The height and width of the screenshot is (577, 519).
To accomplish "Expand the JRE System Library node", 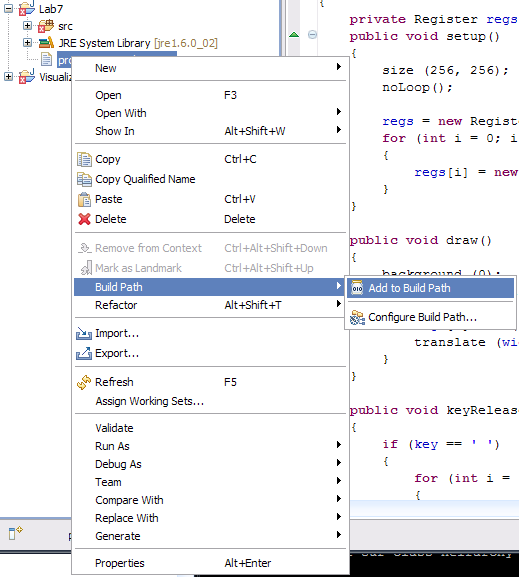I will click(x=27, y=42).
